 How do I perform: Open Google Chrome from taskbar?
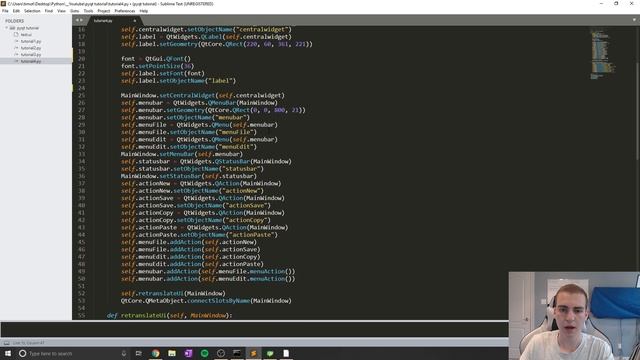(x=156, y=353)
